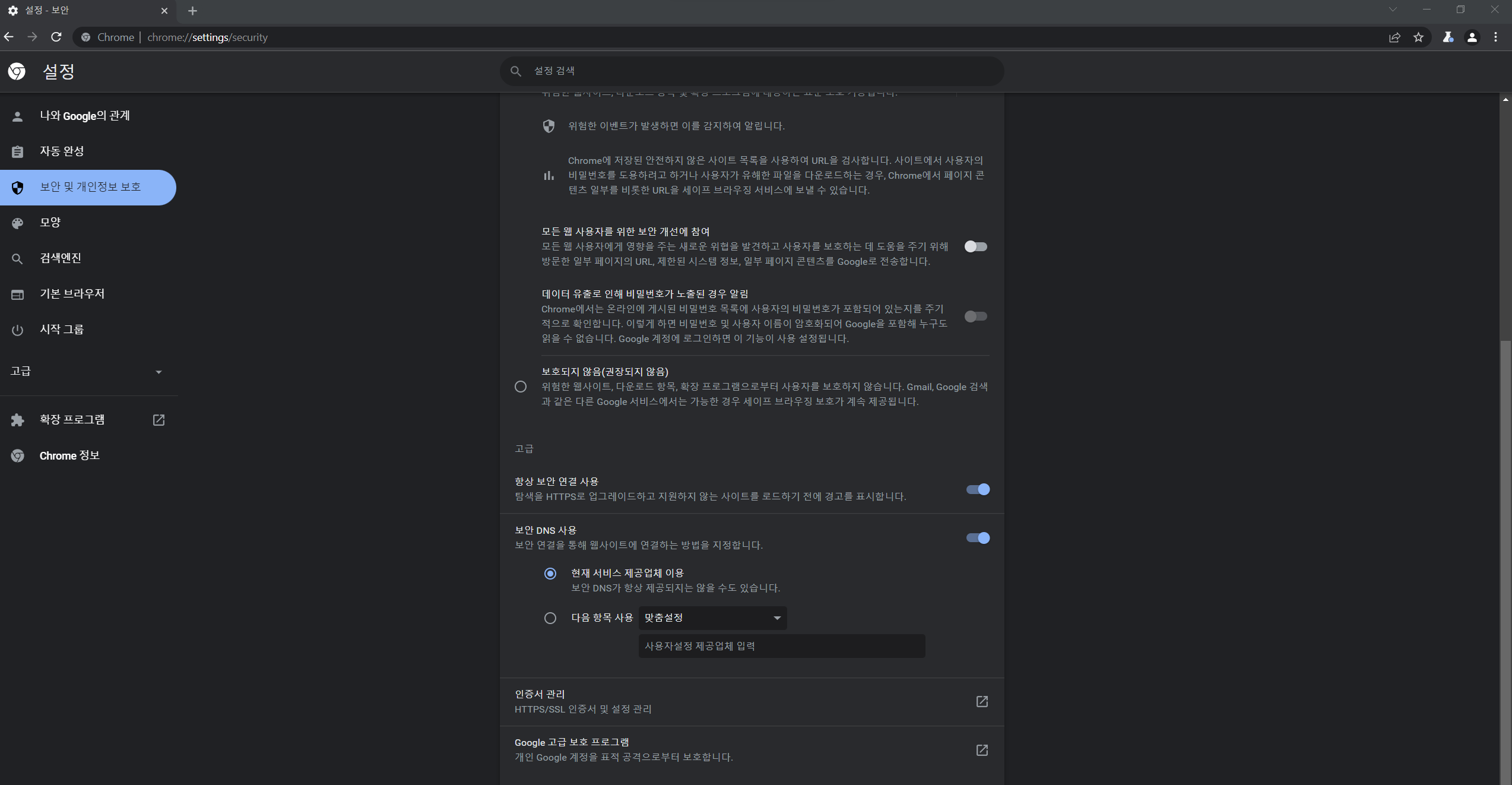Toggle 항상 보안 연결 사용 switch
Screen dimensions: 1512x785
pyautogui.click(x=977, y=489)
